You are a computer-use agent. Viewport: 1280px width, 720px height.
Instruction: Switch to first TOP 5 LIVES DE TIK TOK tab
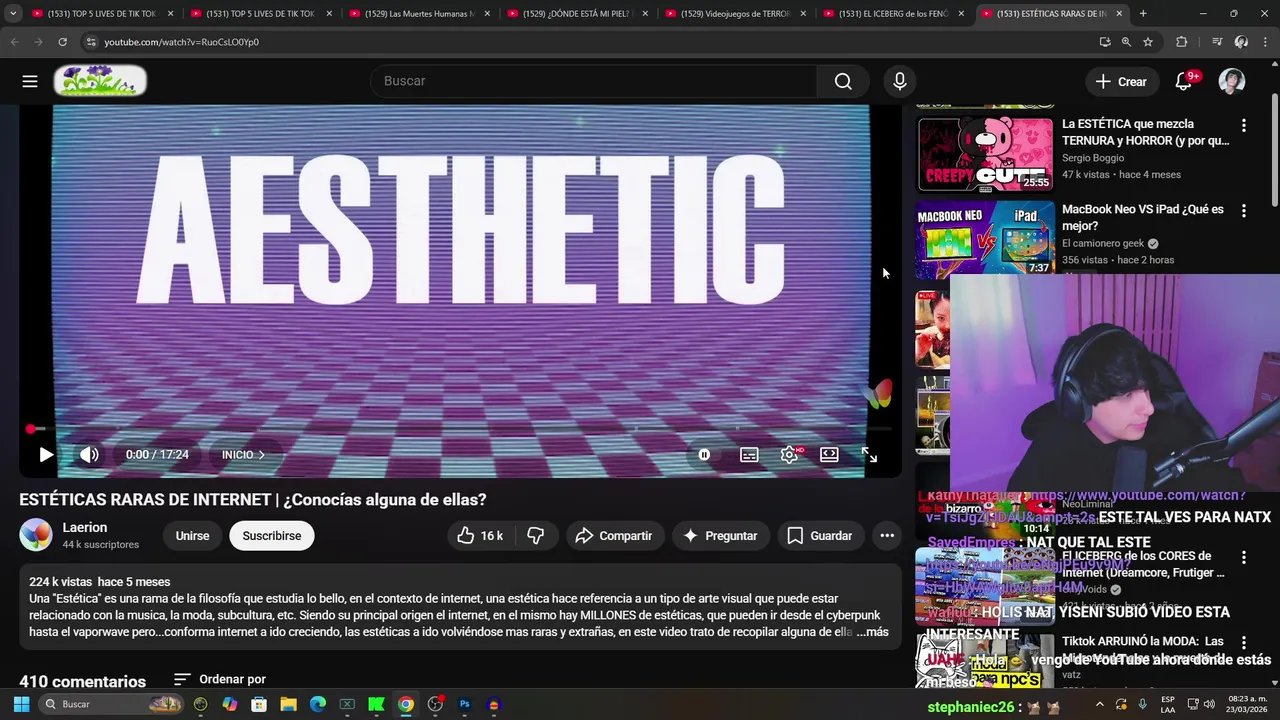click(x=102, y=14)
